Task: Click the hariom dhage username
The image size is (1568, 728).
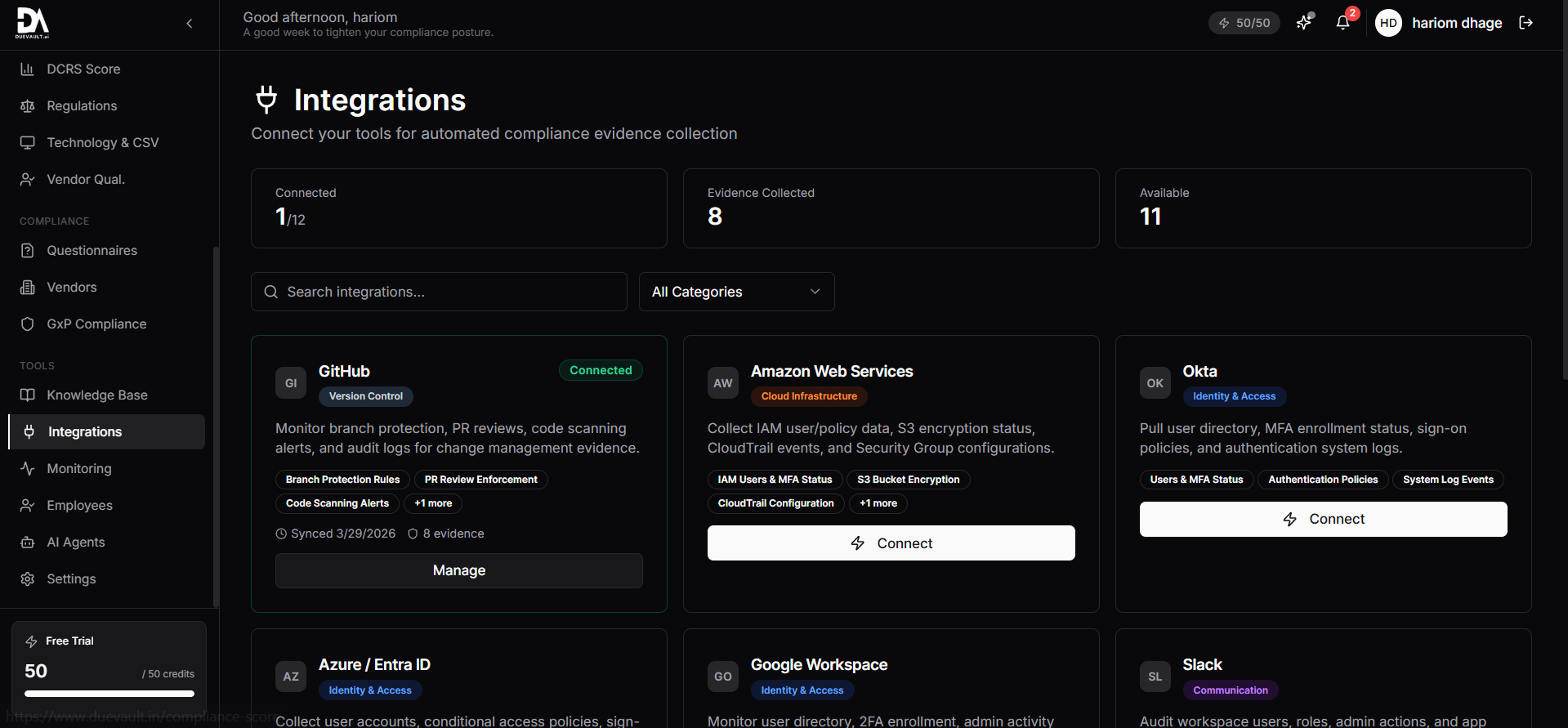Action: (x=1457, y=23)
